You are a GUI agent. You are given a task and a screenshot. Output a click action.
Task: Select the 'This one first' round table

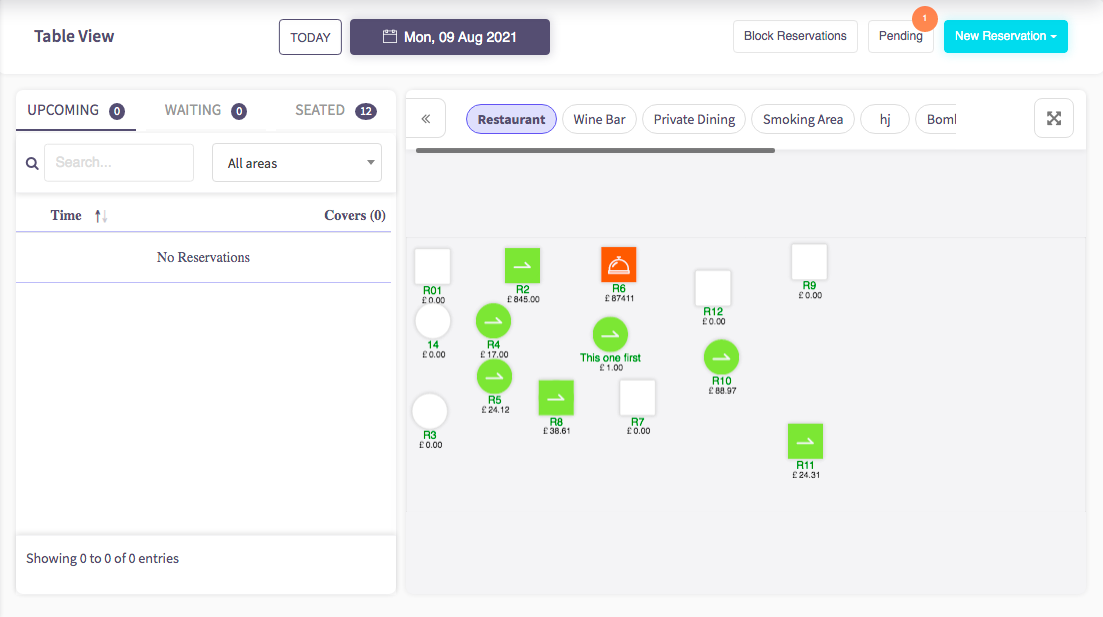point(610,335)
